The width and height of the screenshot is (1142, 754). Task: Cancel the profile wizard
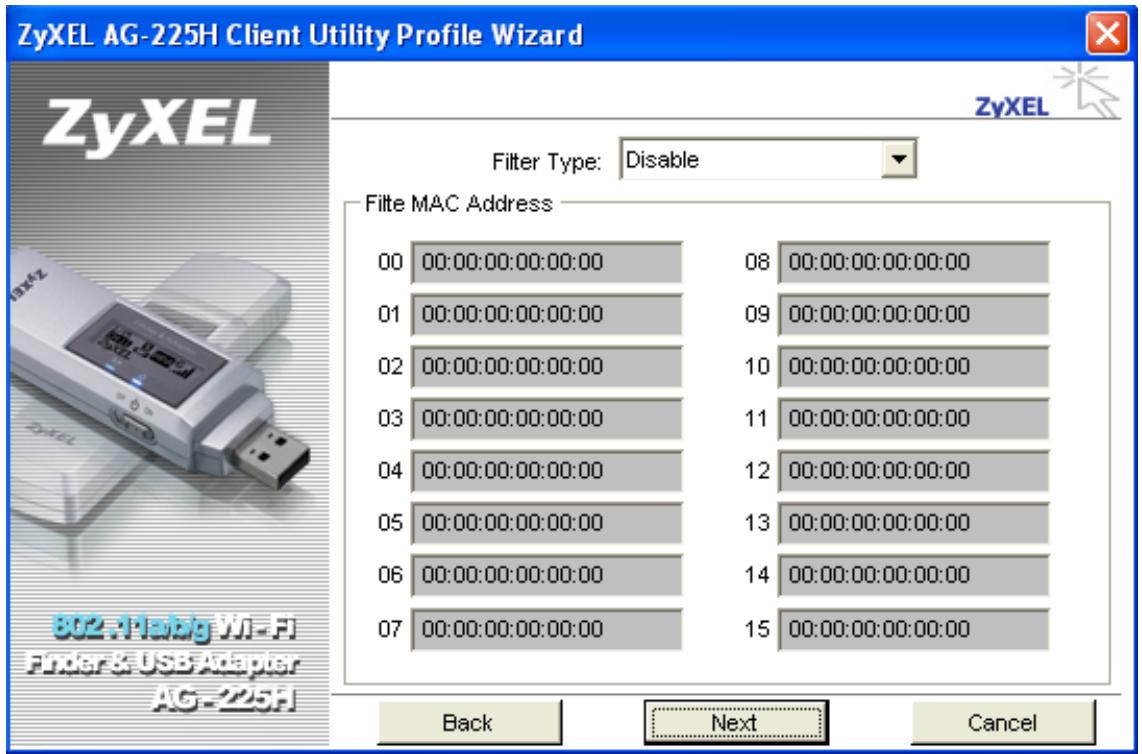[1003, 723]
